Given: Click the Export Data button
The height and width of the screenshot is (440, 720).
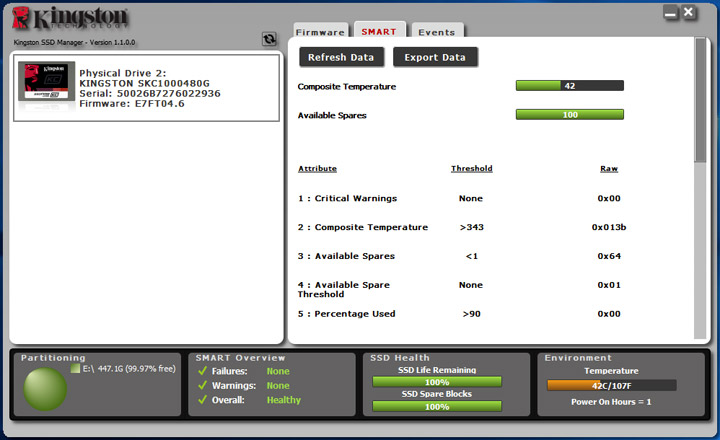Looking at the screenshot, I should tap(435, 57).
